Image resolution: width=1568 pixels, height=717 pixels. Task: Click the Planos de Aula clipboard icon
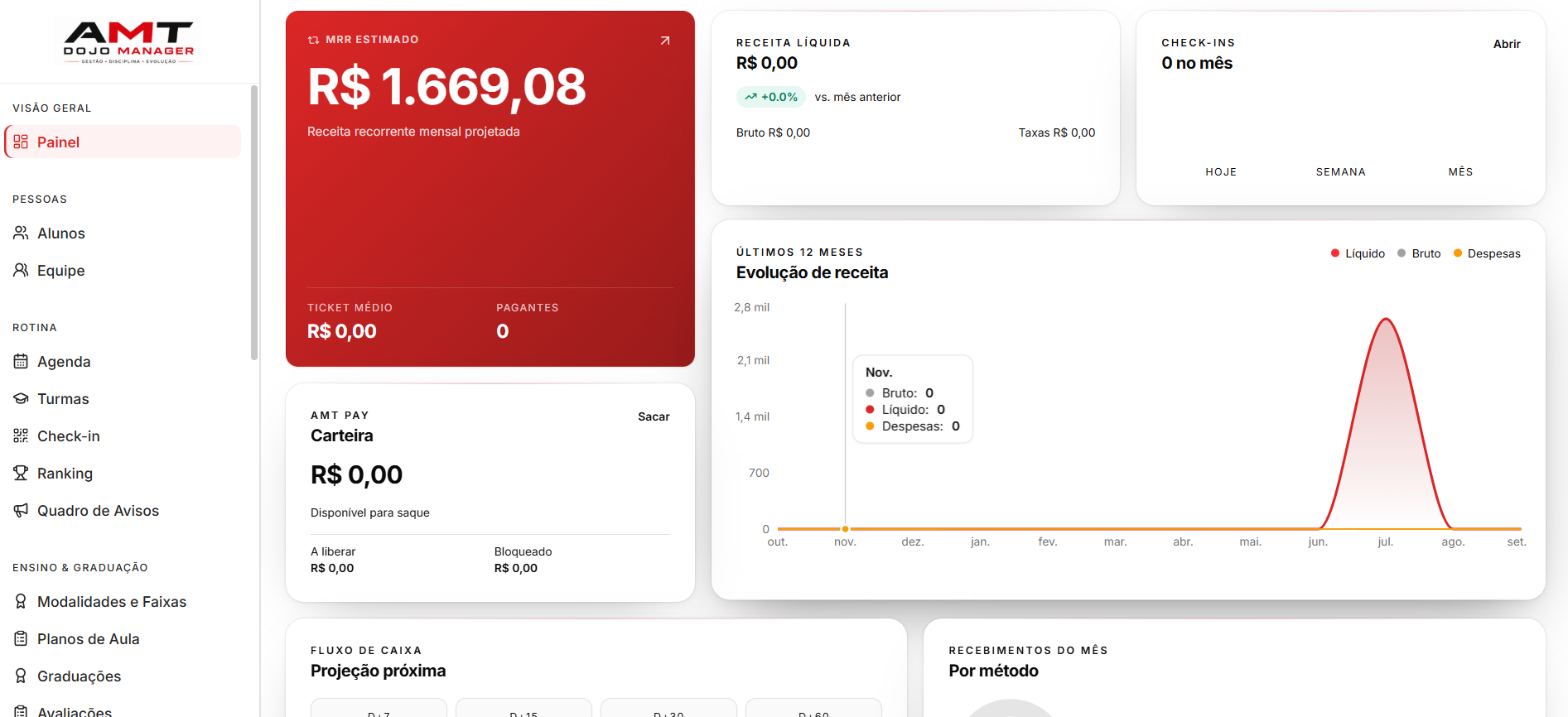coord(21,638)
